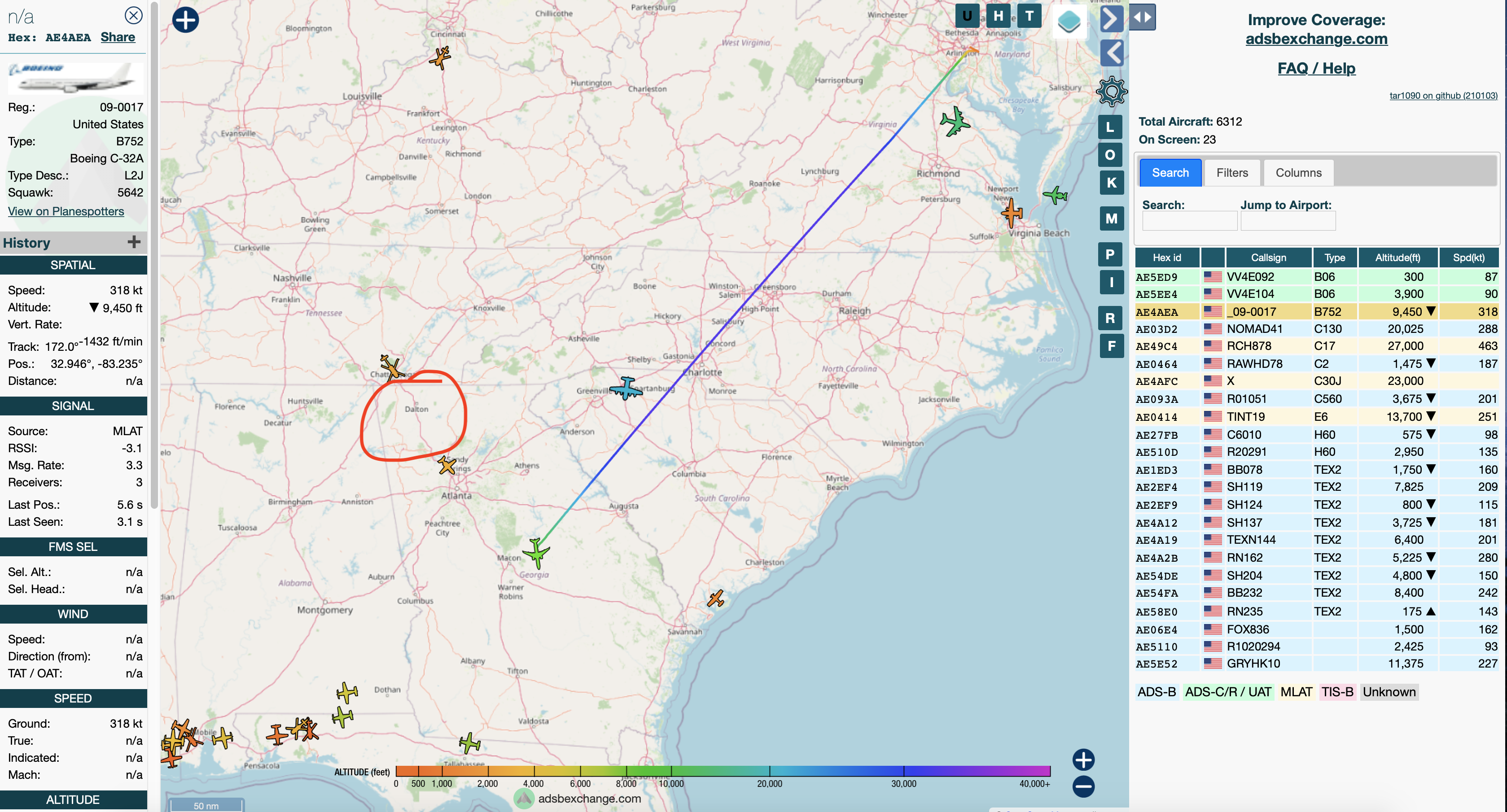
Task: Select the orange aircraft north of Atlanta
Action: pyautogui.click(x=447, y=466)
